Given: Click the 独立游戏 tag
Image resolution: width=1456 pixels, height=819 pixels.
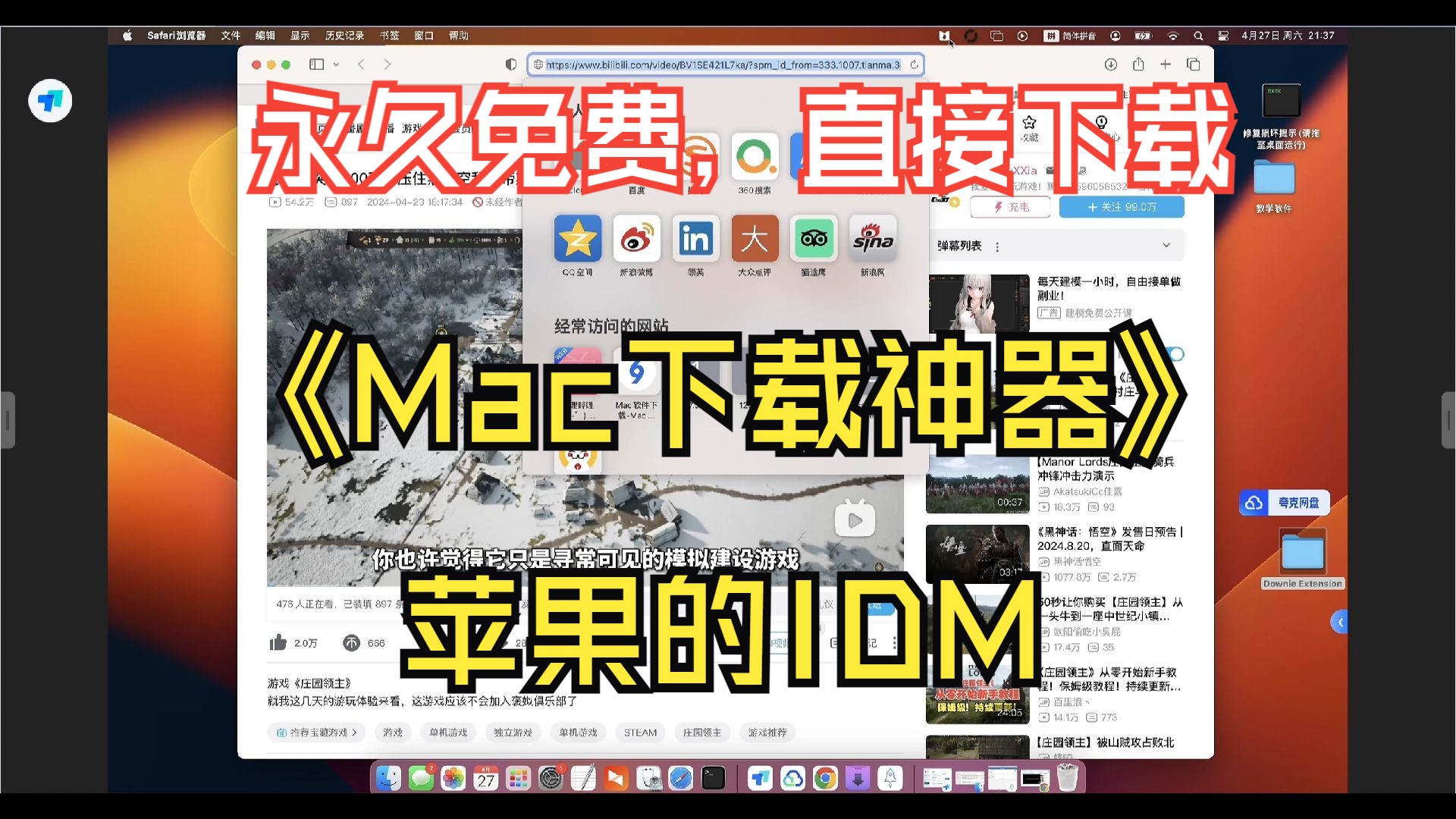Looking at the screenshot, I should (x=513, y=733).
